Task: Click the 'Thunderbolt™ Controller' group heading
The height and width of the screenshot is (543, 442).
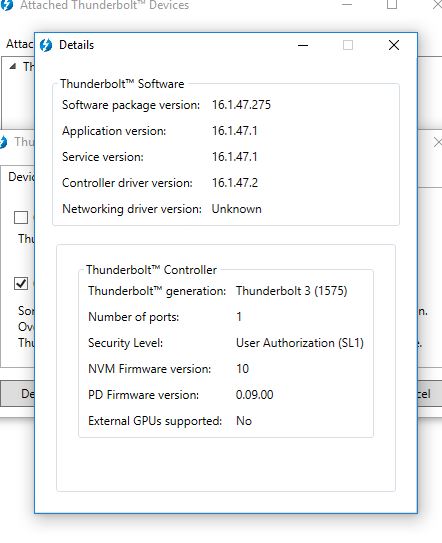Action: click(151, 270)
